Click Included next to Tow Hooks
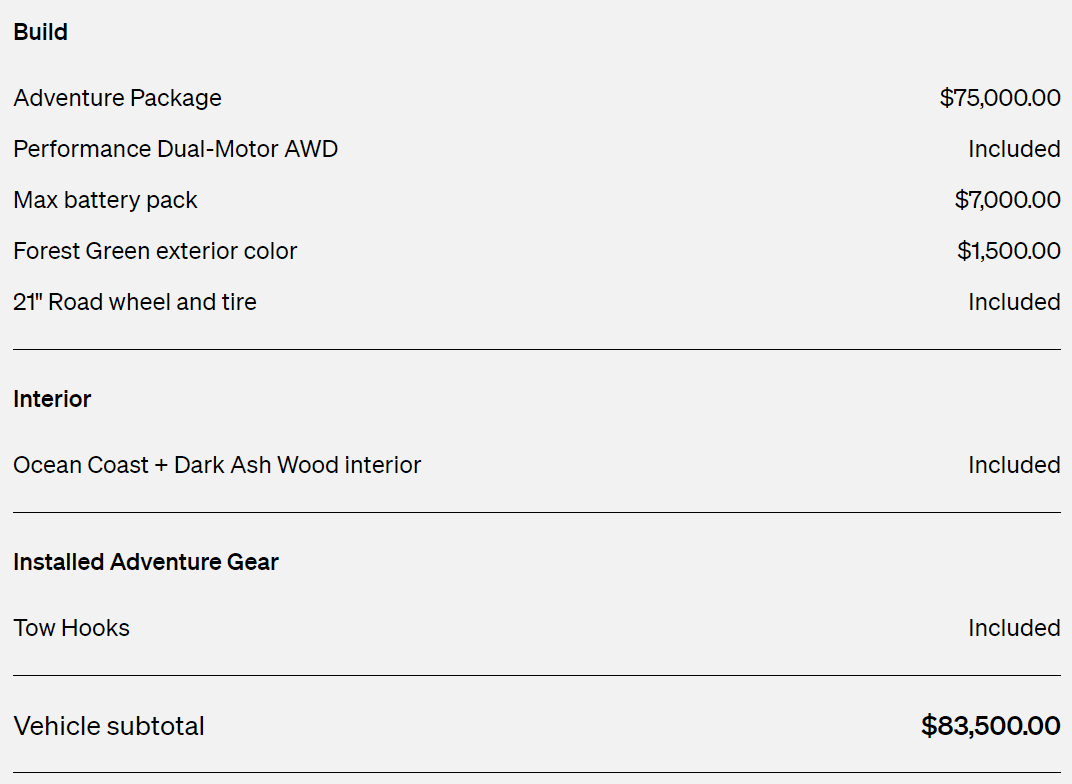 pos(1013,628)
